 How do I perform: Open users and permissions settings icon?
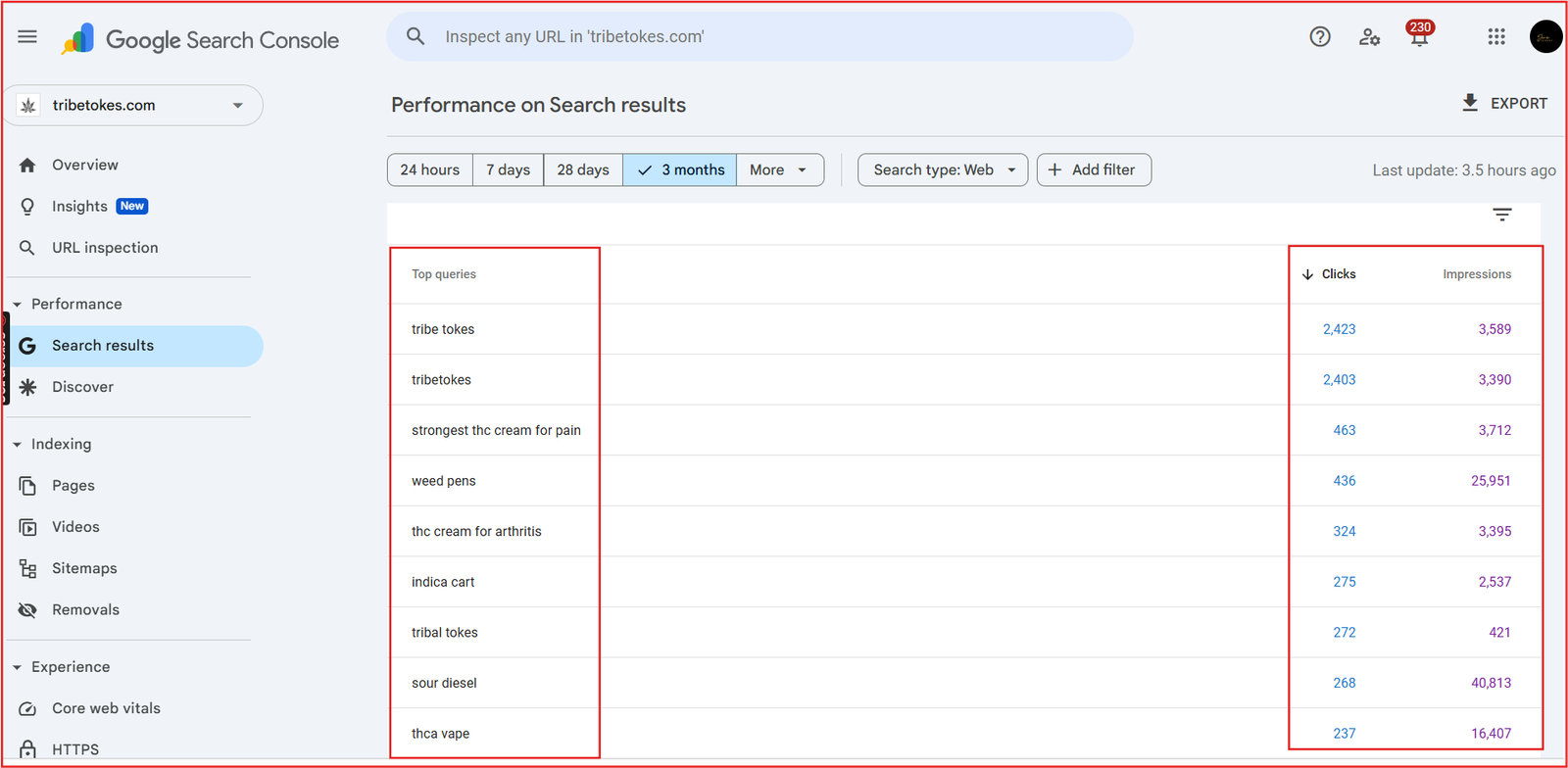[1369, 37]
